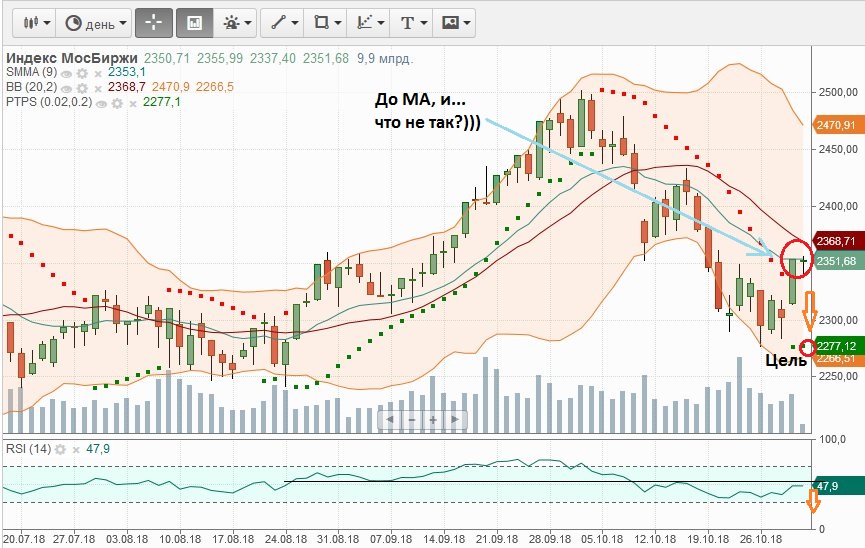Open the text annotation tool dropdown

click(412, 23)
